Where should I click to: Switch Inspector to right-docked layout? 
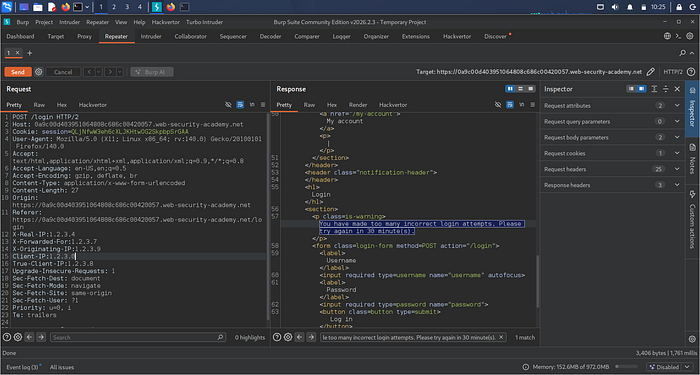[x=642, y=89]
